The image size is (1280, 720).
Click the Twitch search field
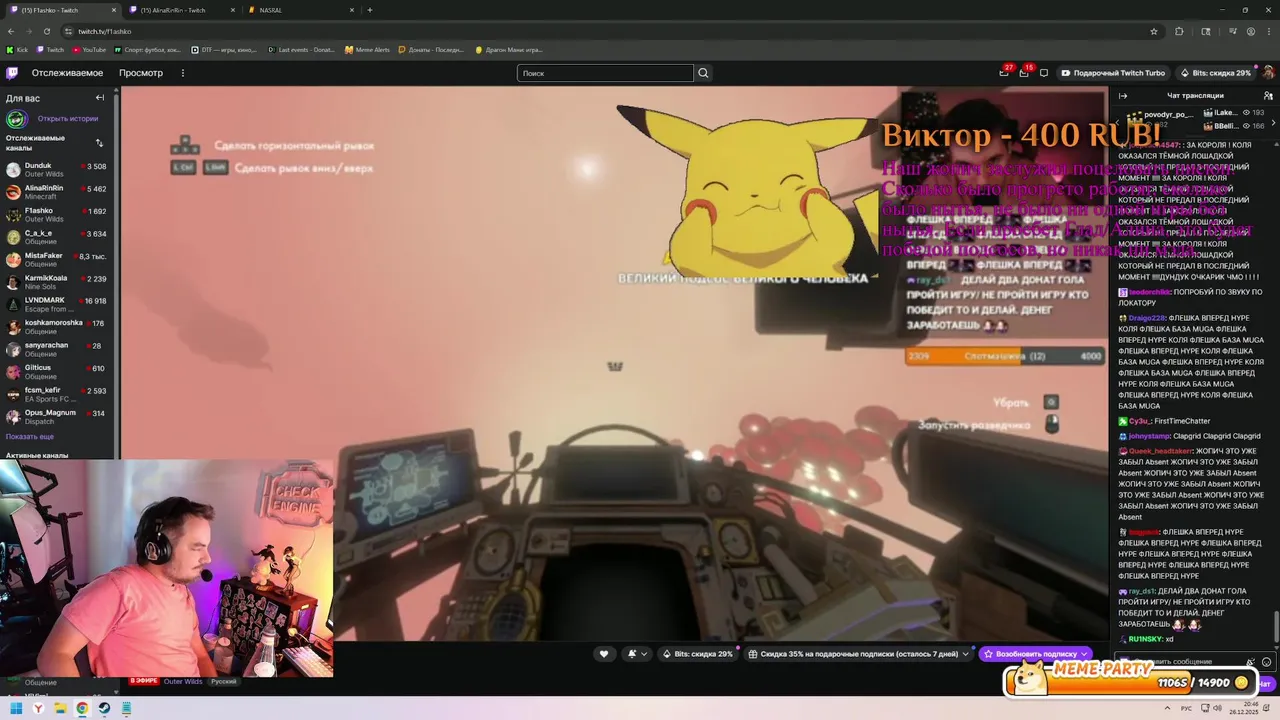coord(605,73)
